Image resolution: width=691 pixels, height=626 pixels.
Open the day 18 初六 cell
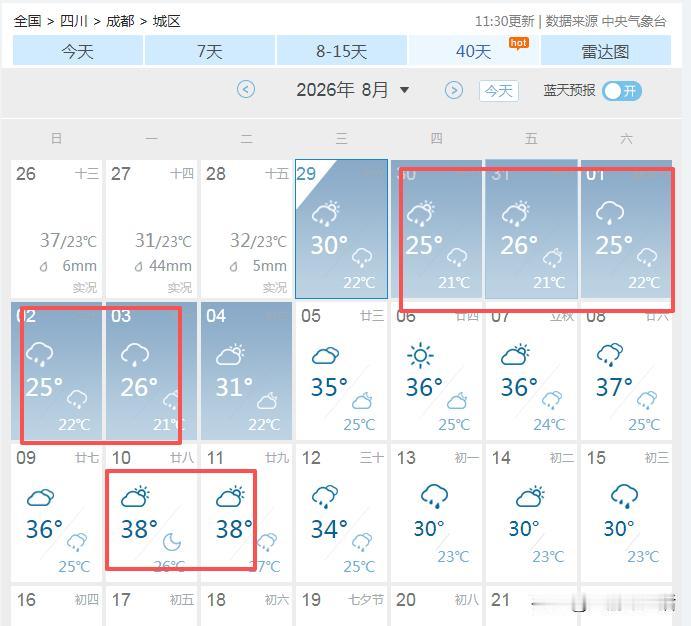click(x=246, y=606)
